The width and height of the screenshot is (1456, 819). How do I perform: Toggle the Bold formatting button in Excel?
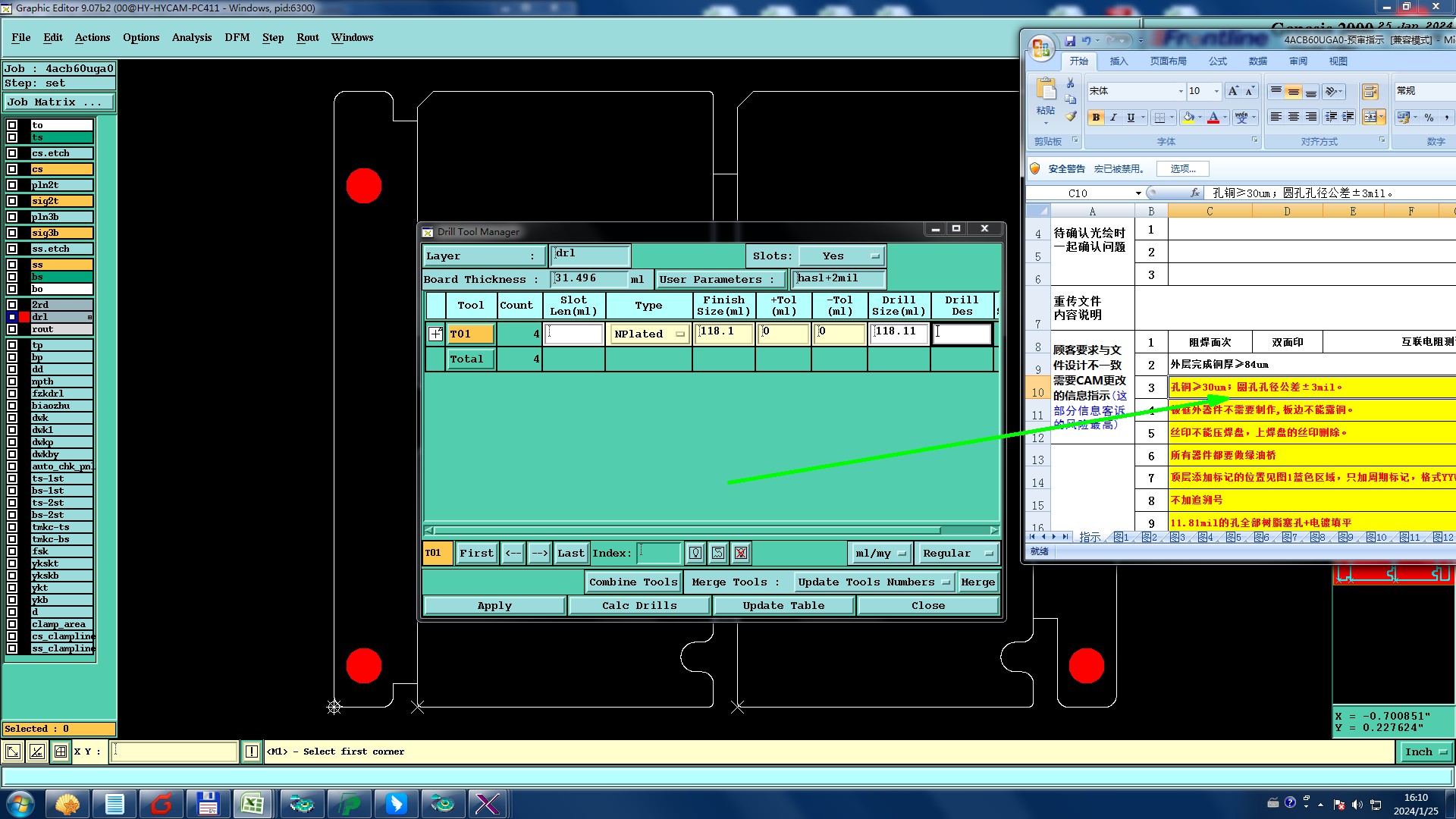pyautogui.click(x=1096, y=118)
